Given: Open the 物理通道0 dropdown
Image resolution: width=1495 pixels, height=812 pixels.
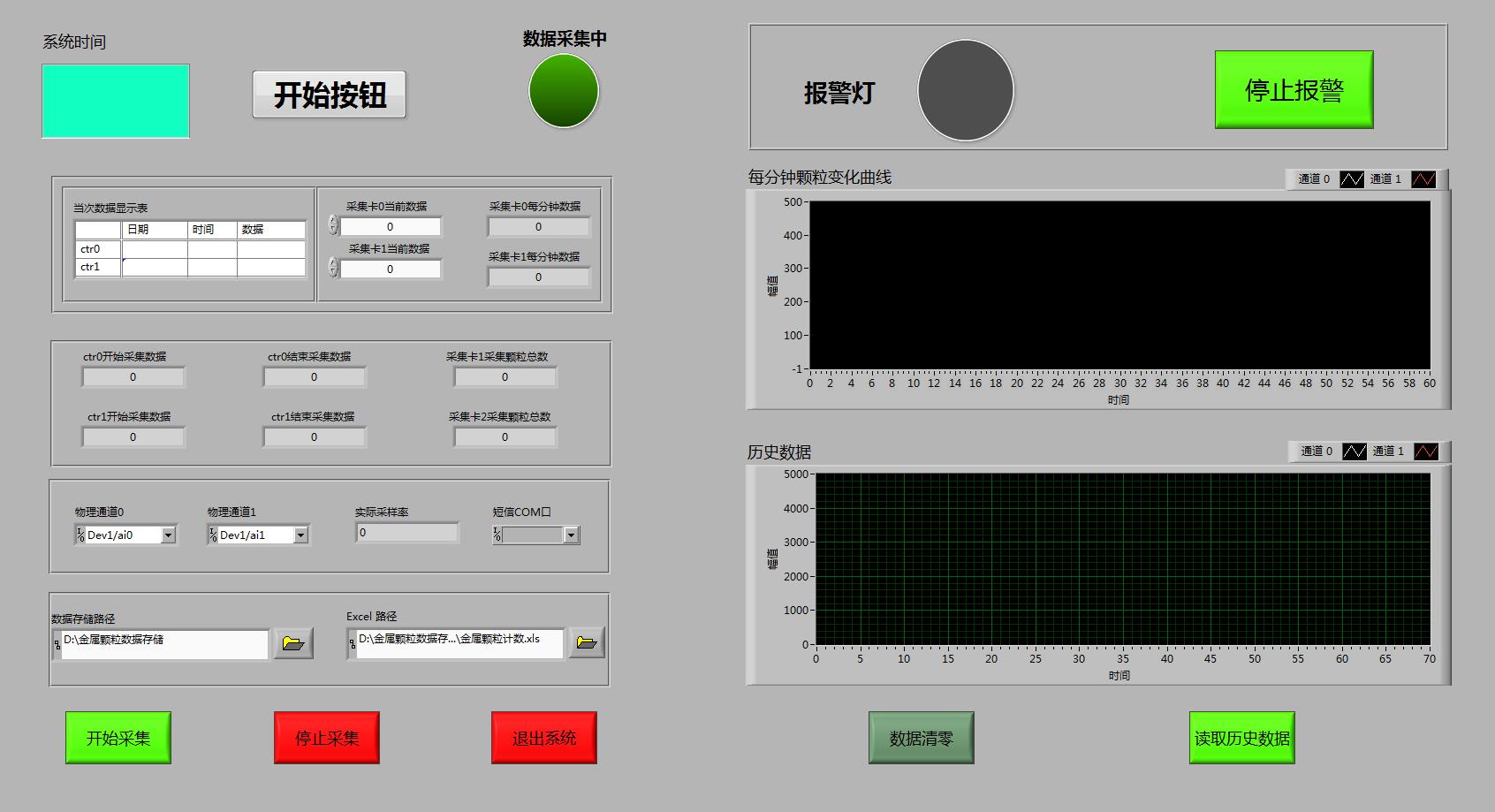Looking at the screenshot, I should (168, 535).
